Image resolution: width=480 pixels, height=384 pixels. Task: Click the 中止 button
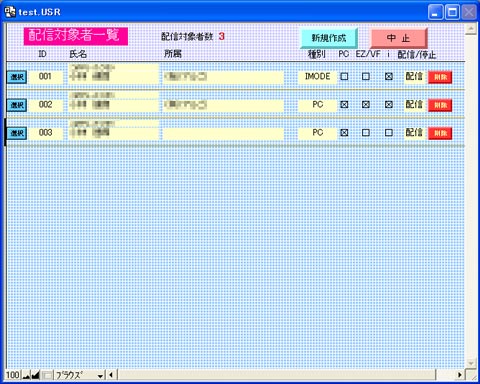399,38
